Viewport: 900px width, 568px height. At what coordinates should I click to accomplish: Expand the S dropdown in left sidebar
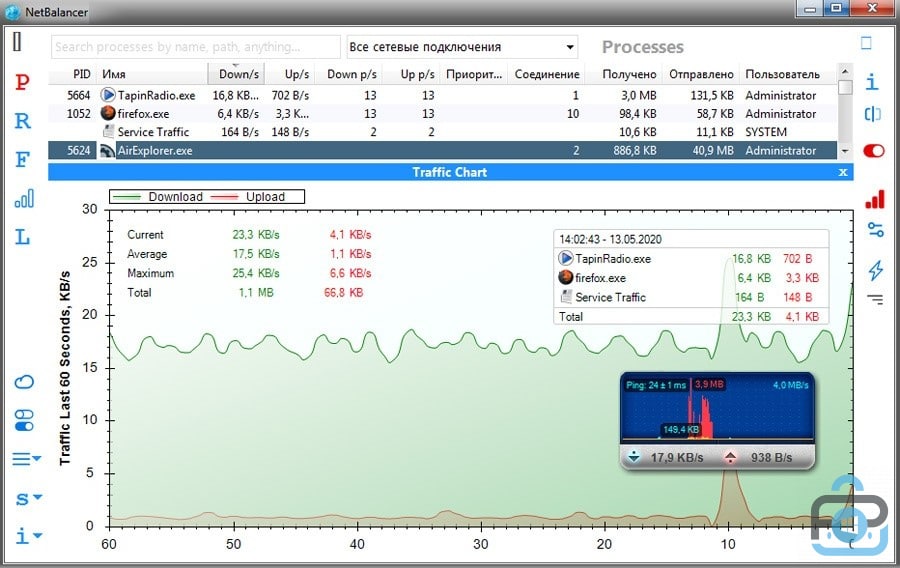tap(28, 498)
